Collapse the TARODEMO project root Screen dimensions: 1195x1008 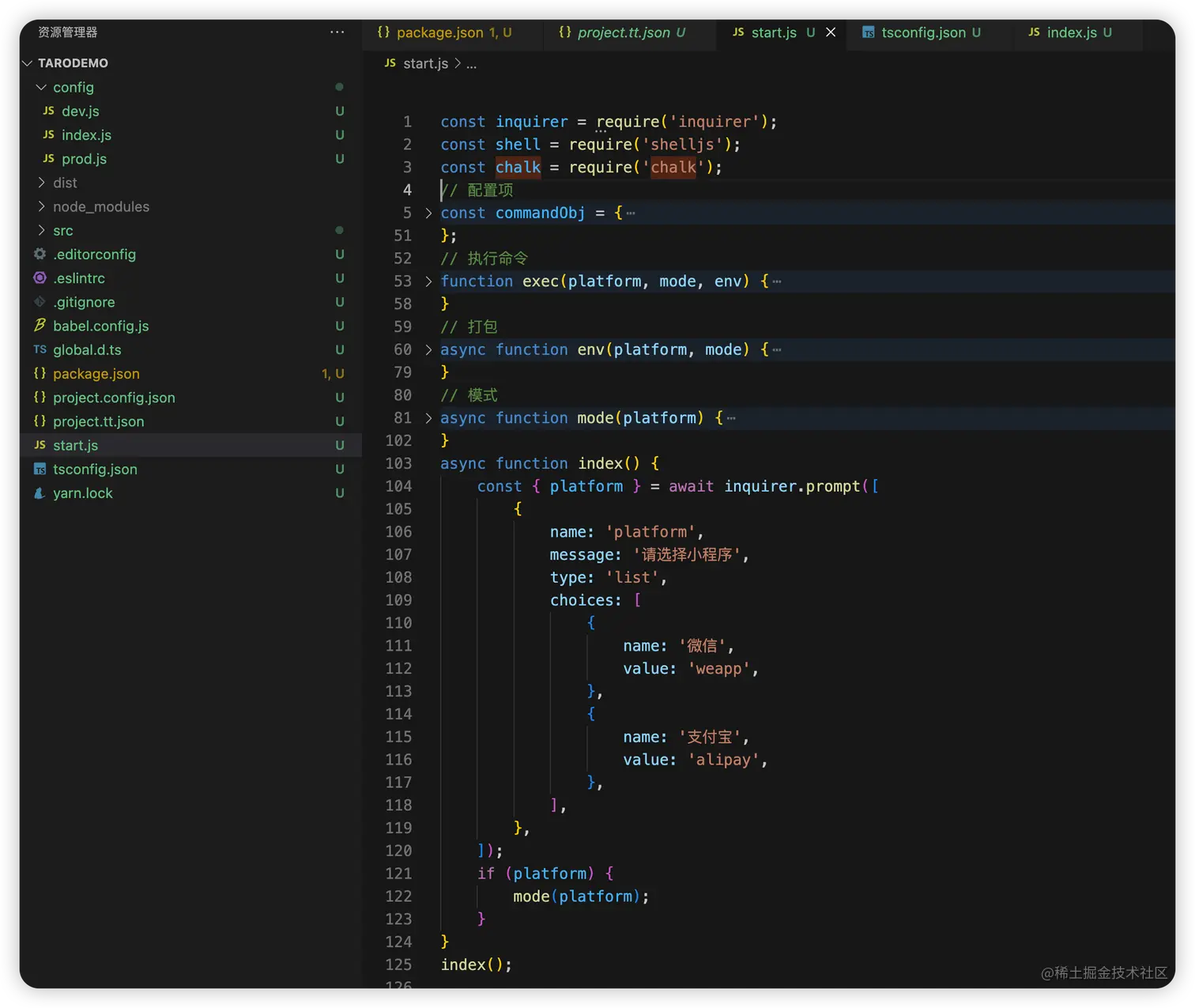(27, 63)
